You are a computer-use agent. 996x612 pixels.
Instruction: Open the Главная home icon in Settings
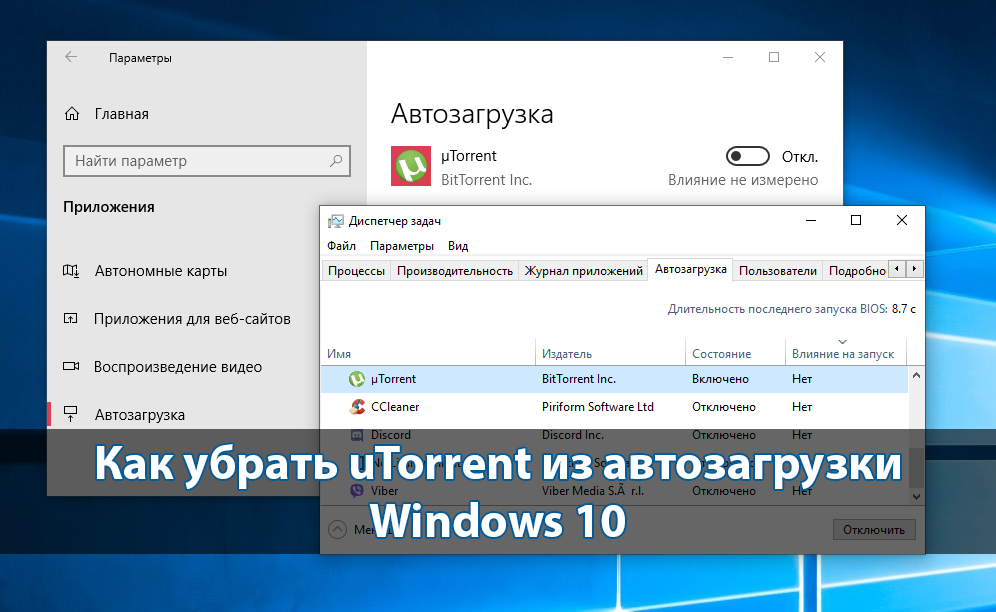pyautogui.click(x=72, y=114)
